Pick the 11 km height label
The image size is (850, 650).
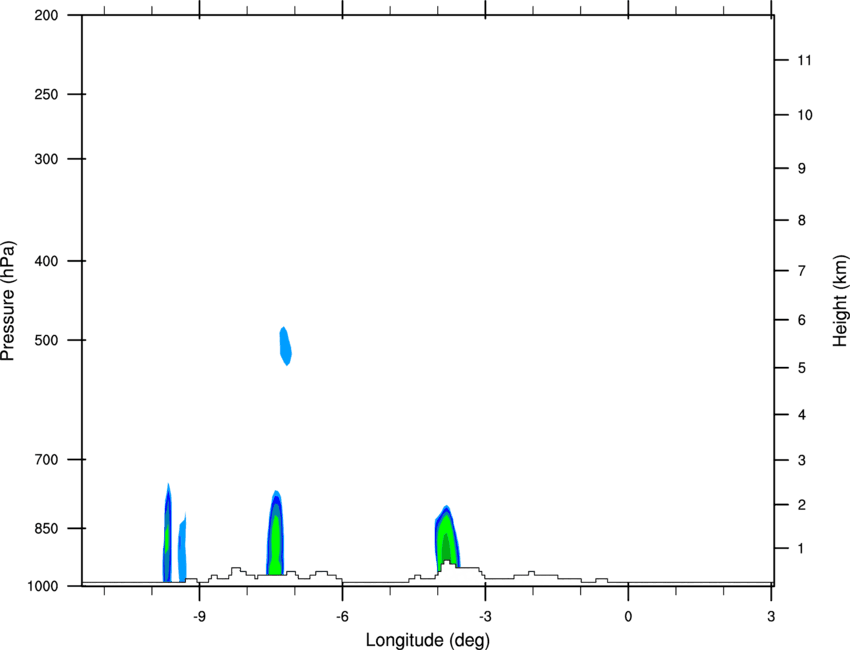pyautogui.click(x=805, y=60)
